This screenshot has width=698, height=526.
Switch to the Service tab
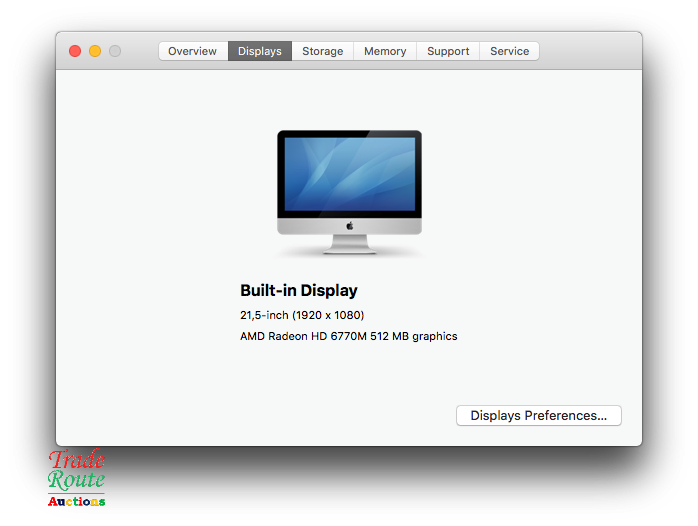[x=509, y=51]
